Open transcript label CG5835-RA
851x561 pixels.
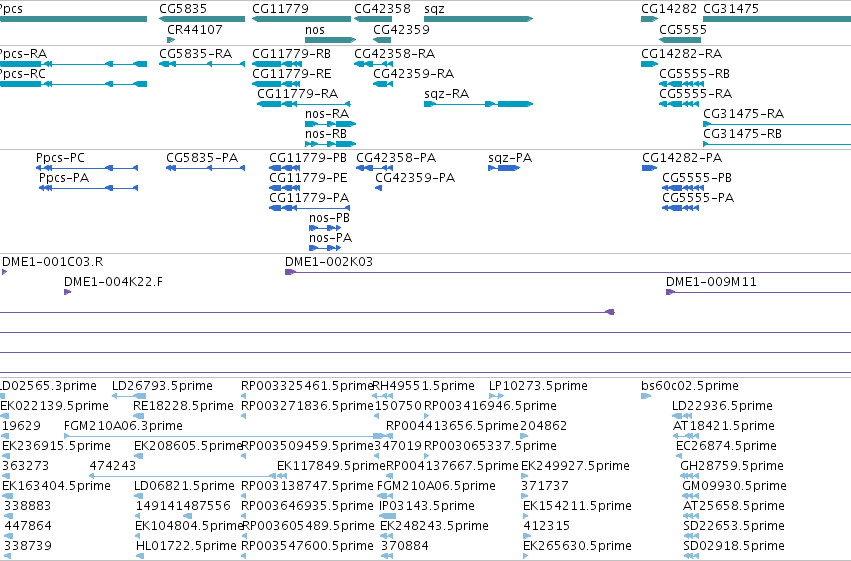tap(195, 54)
